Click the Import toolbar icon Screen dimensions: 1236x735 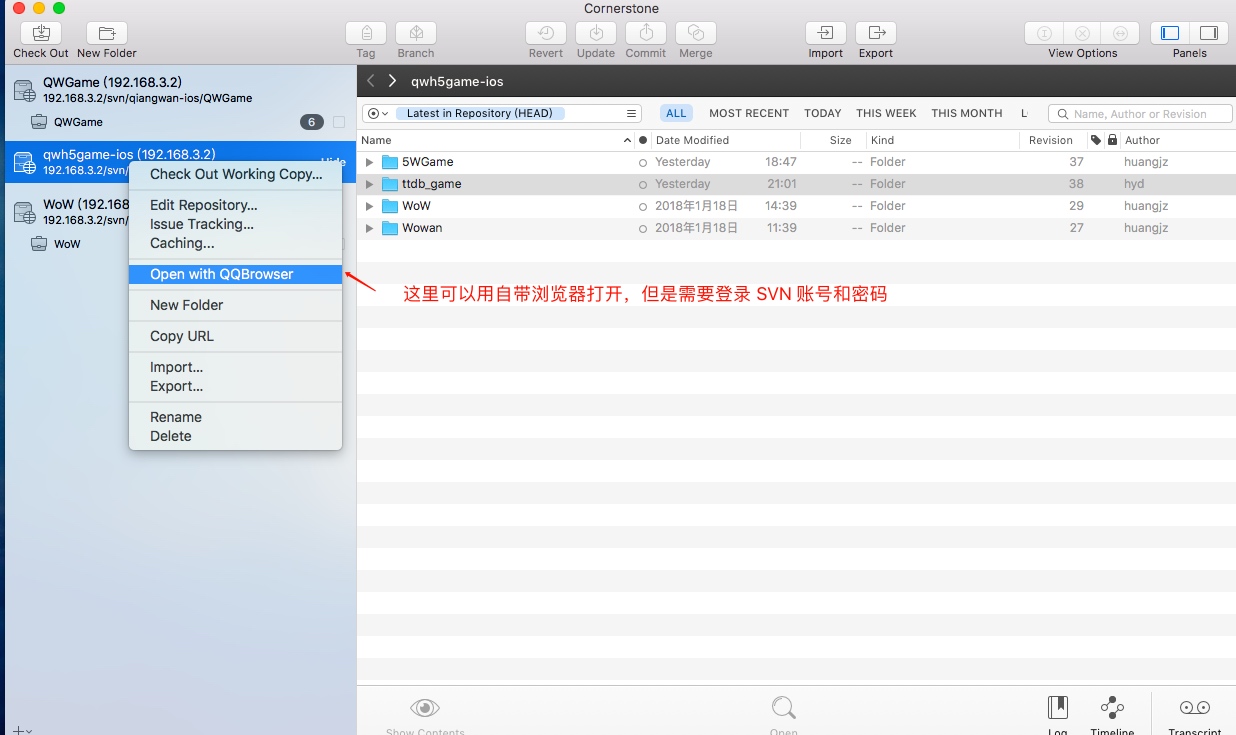point(826,33)
